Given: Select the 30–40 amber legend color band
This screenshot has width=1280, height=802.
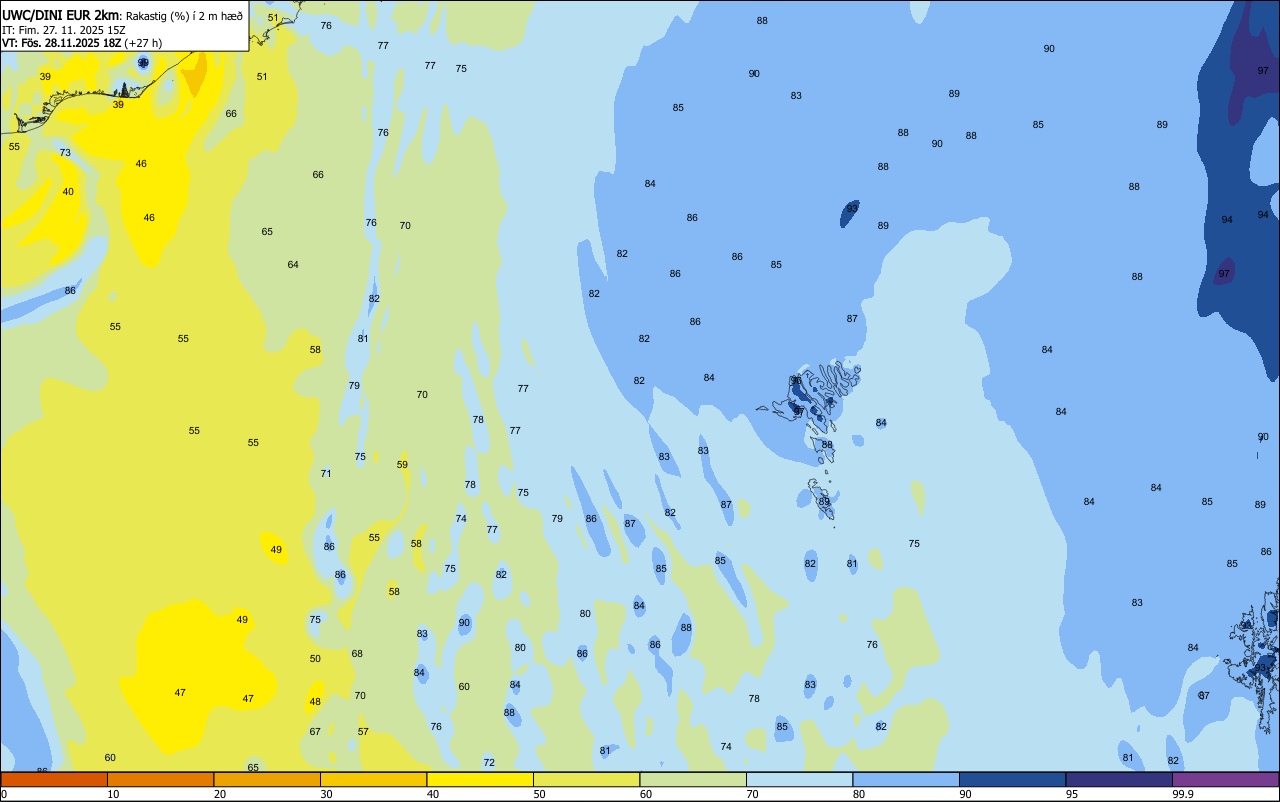Looking at the screenshot, I should (x=373, y=779).
